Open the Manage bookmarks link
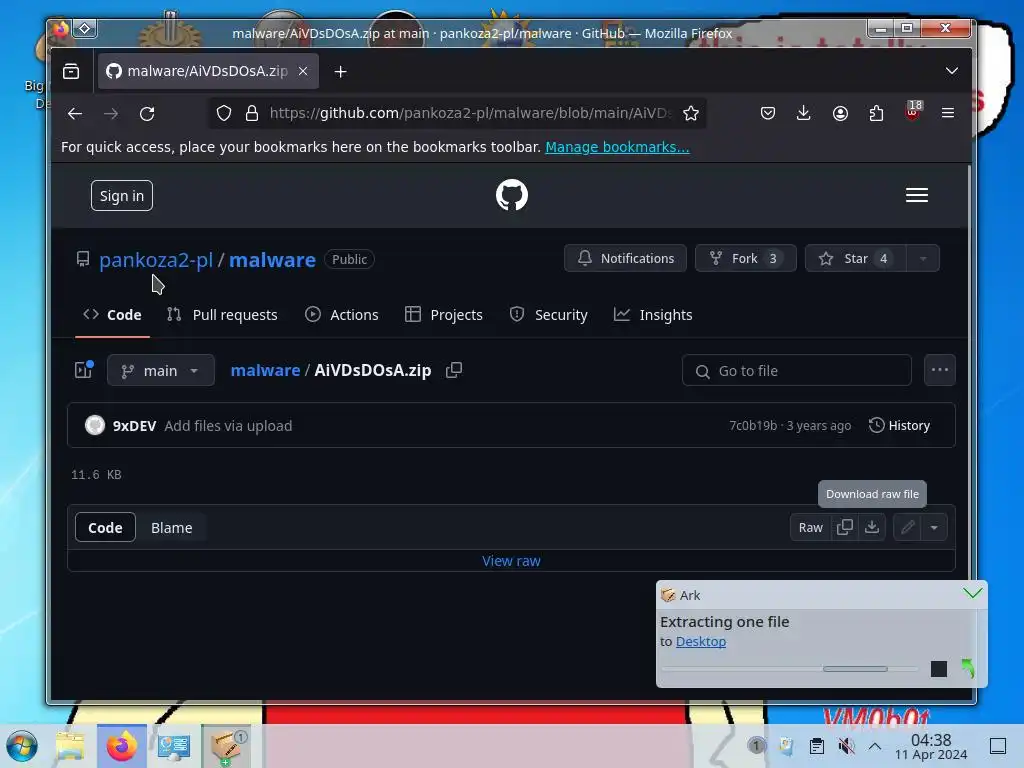The height and width of the screenshot is (768, 1024). (x=617, y=147)
